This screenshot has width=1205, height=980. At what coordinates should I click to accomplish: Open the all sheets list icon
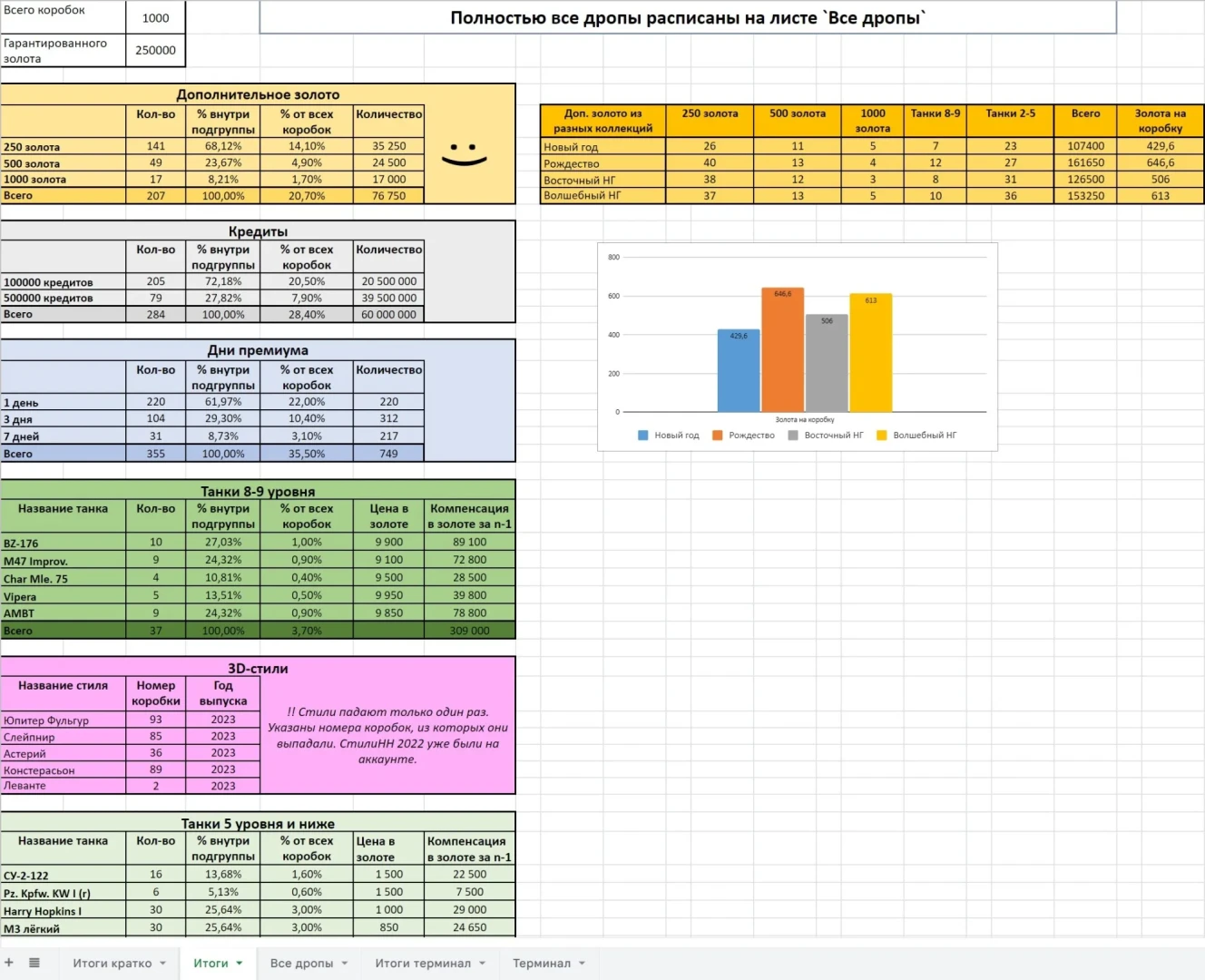tap(34, 963)
